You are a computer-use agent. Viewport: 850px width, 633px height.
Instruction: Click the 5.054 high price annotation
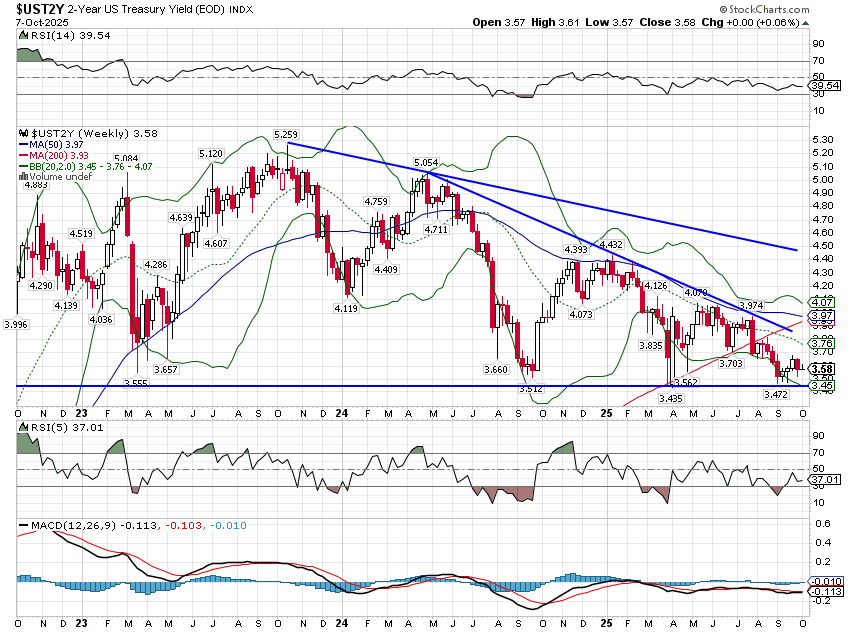tap(426, 163)
